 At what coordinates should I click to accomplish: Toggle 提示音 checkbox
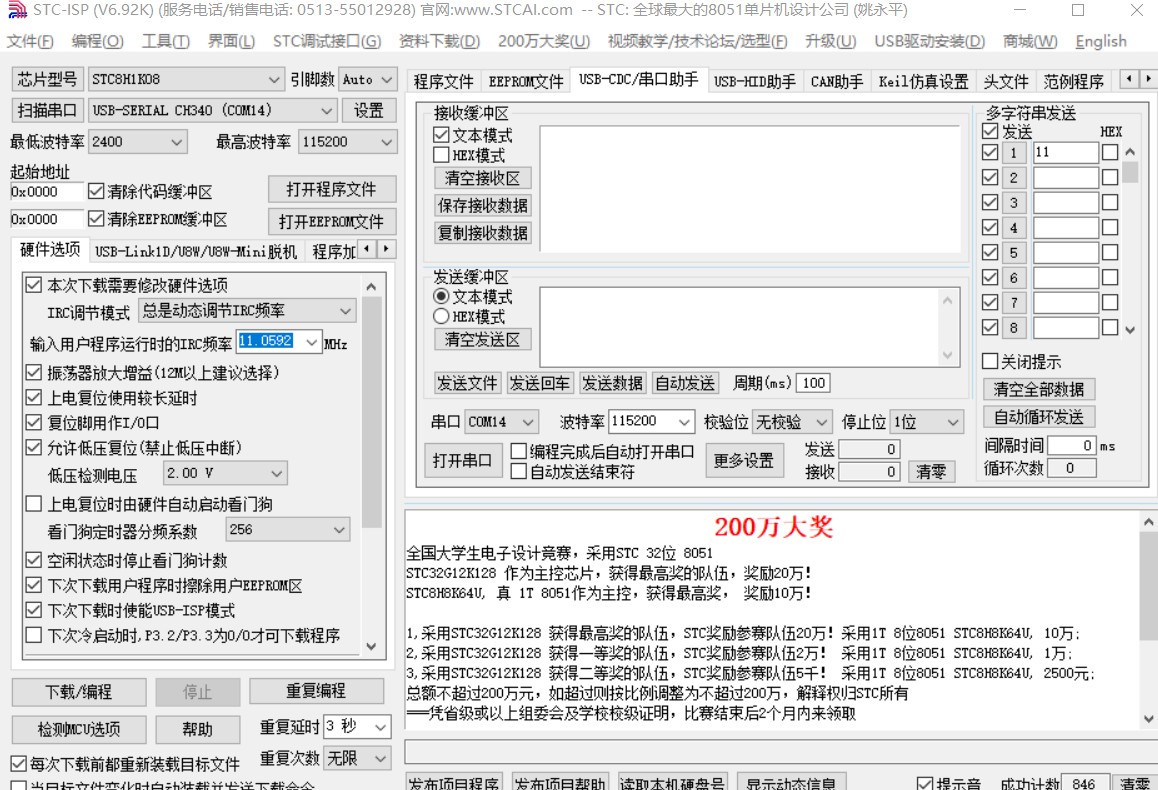(924, 783)
